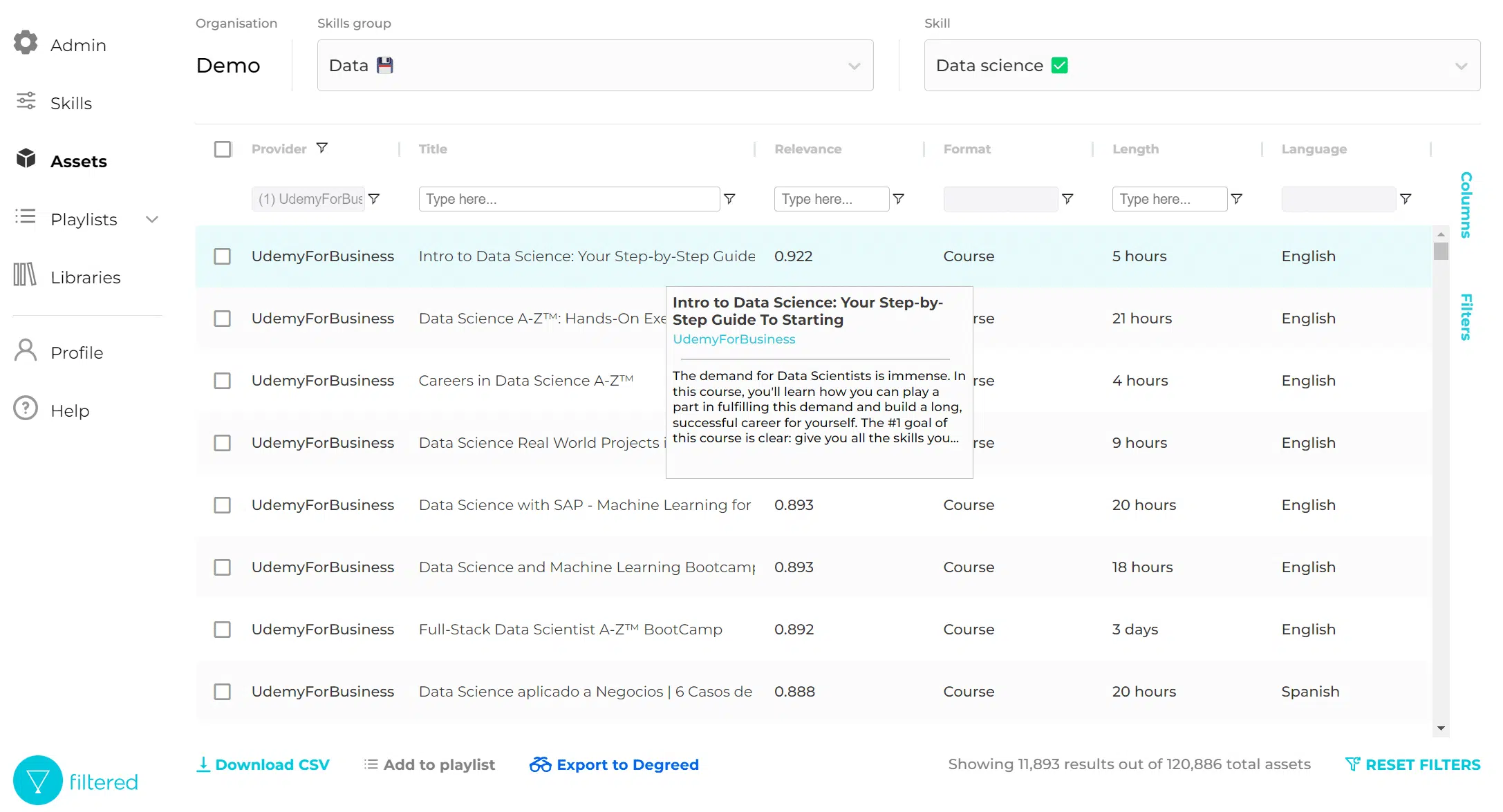This screenshot has height=812, width=1503.
Task: Go to Admin in sidebar
Action: [x=78, y=45]
